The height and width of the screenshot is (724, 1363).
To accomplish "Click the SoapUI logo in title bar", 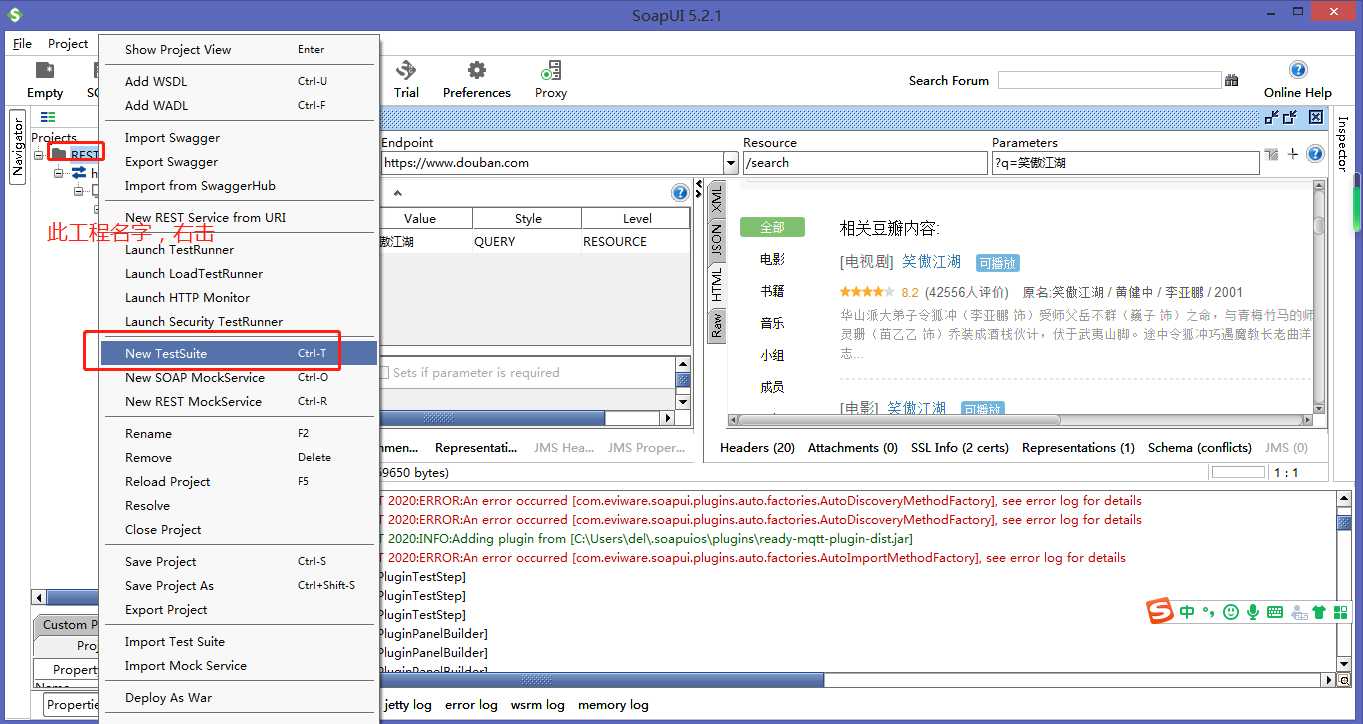I will tap(14, 15).
